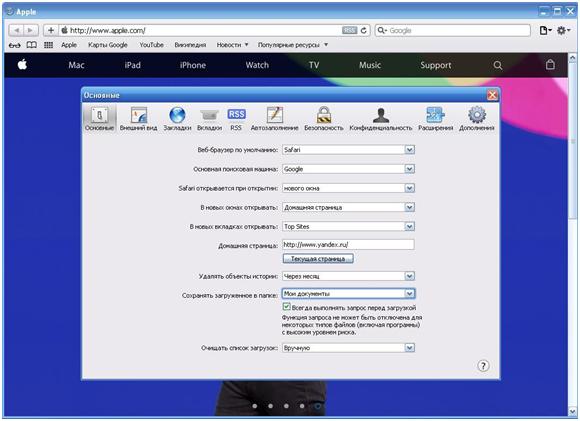The height and width of the screenshot is (421, 580).
Task: Open the Safari settings gear menu
Action: (x=563, y=30)
